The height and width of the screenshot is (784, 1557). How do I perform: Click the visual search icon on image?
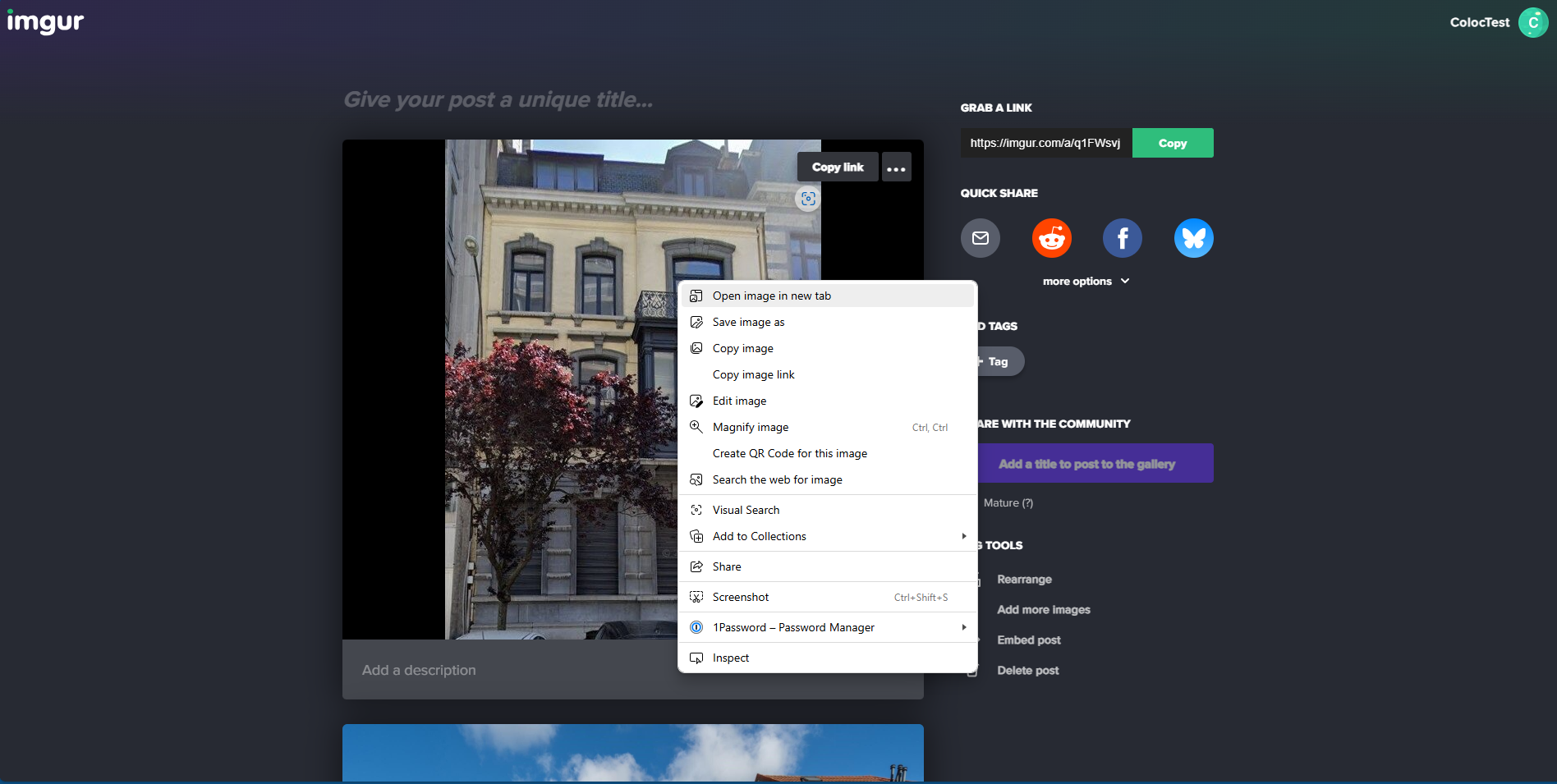tap(808, 199)
